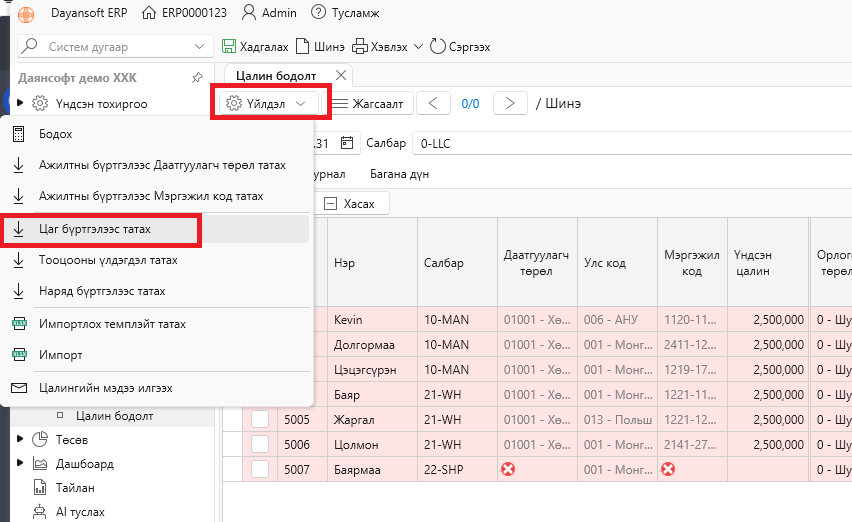Click the 22-SHP branch cell

[457, 469]
